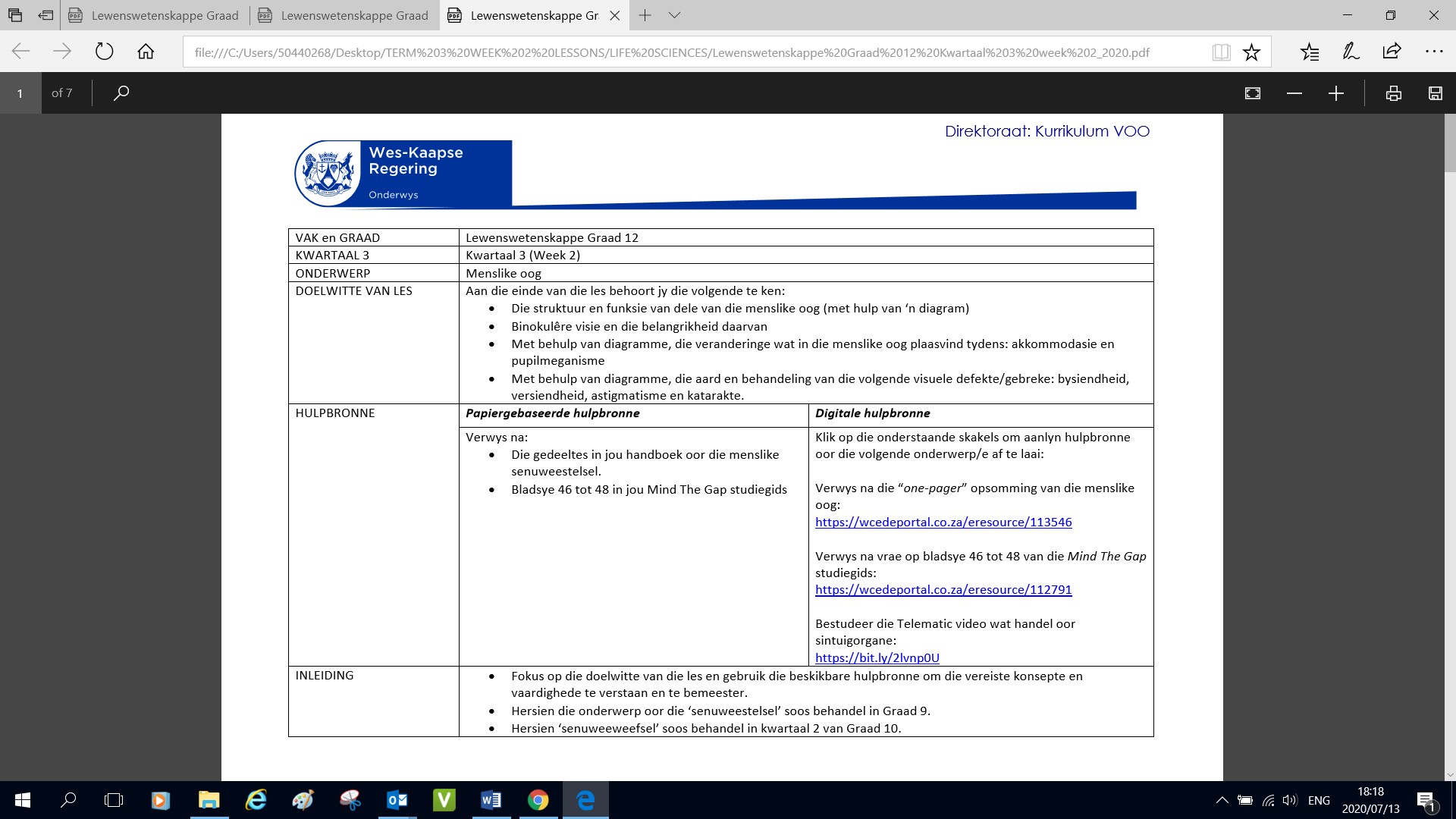Save the PDF document
The height and width of the screenshot is (819, 1456).
tap(1435, 93)
